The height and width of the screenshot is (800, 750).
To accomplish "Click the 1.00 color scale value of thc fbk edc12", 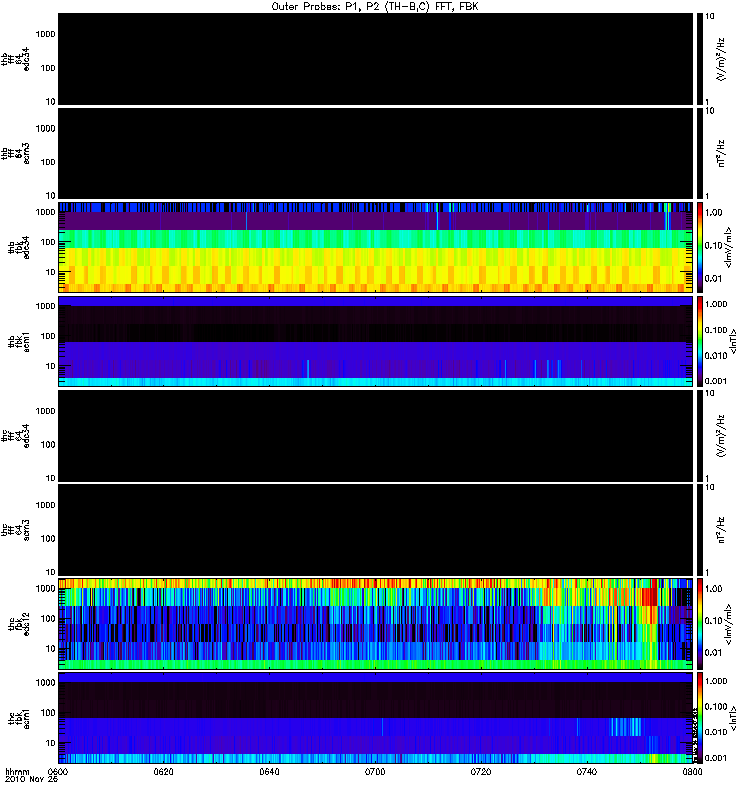I will (x=714, y=588).
